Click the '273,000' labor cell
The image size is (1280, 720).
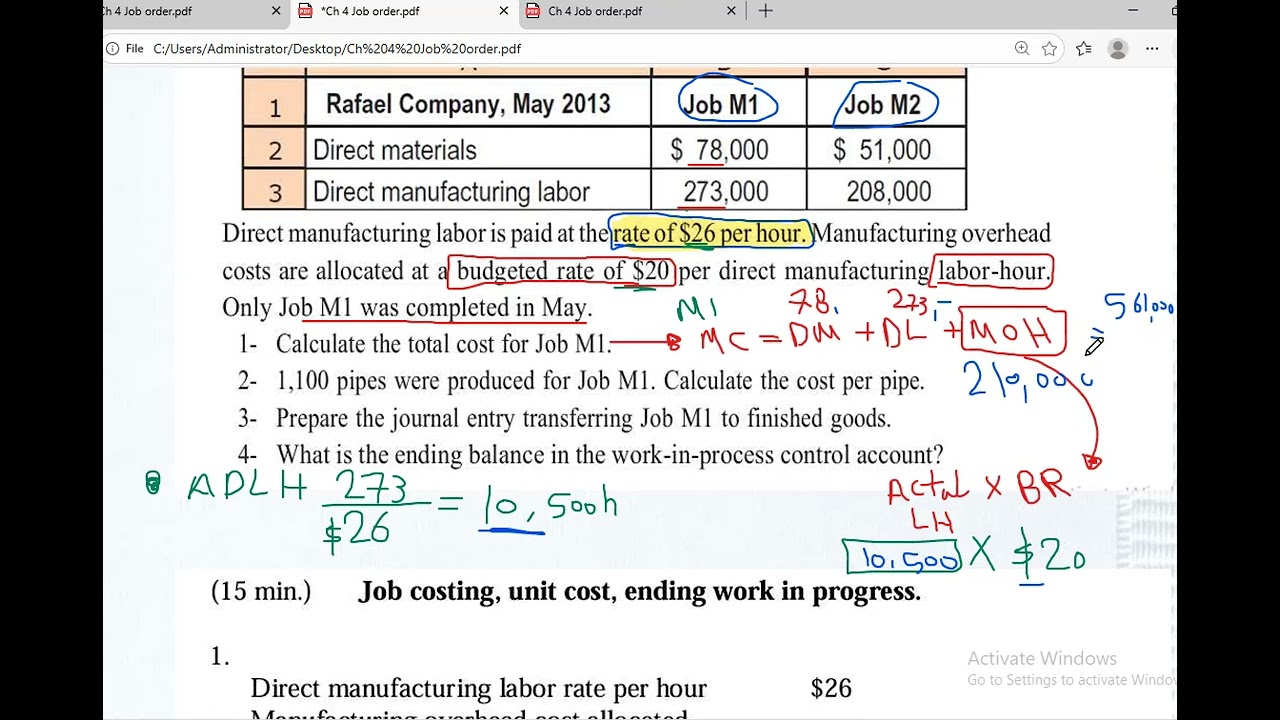pos(726,192)
